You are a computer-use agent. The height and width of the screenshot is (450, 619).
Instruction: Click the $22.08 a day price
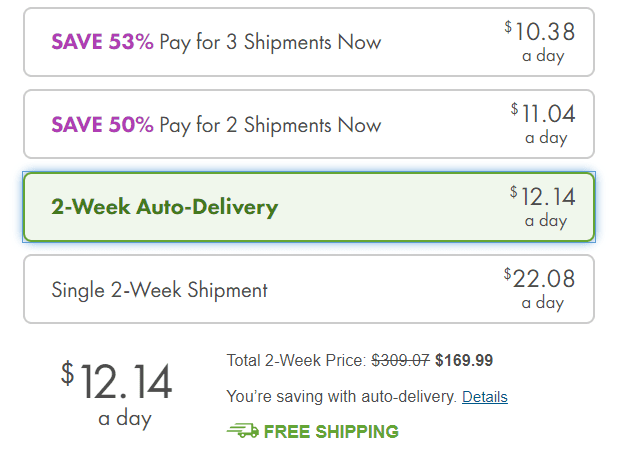(x=539, y=289)
